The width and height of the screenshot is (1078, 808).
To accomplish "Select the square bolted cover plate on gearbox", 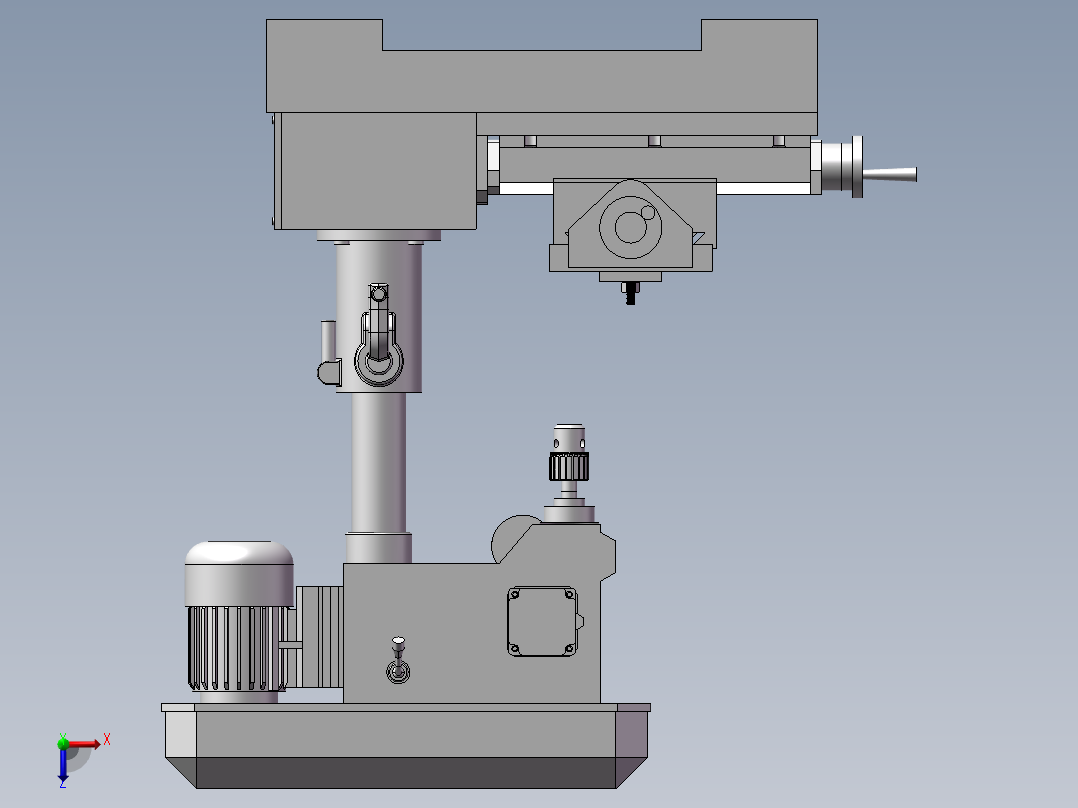I will [542, 622].
